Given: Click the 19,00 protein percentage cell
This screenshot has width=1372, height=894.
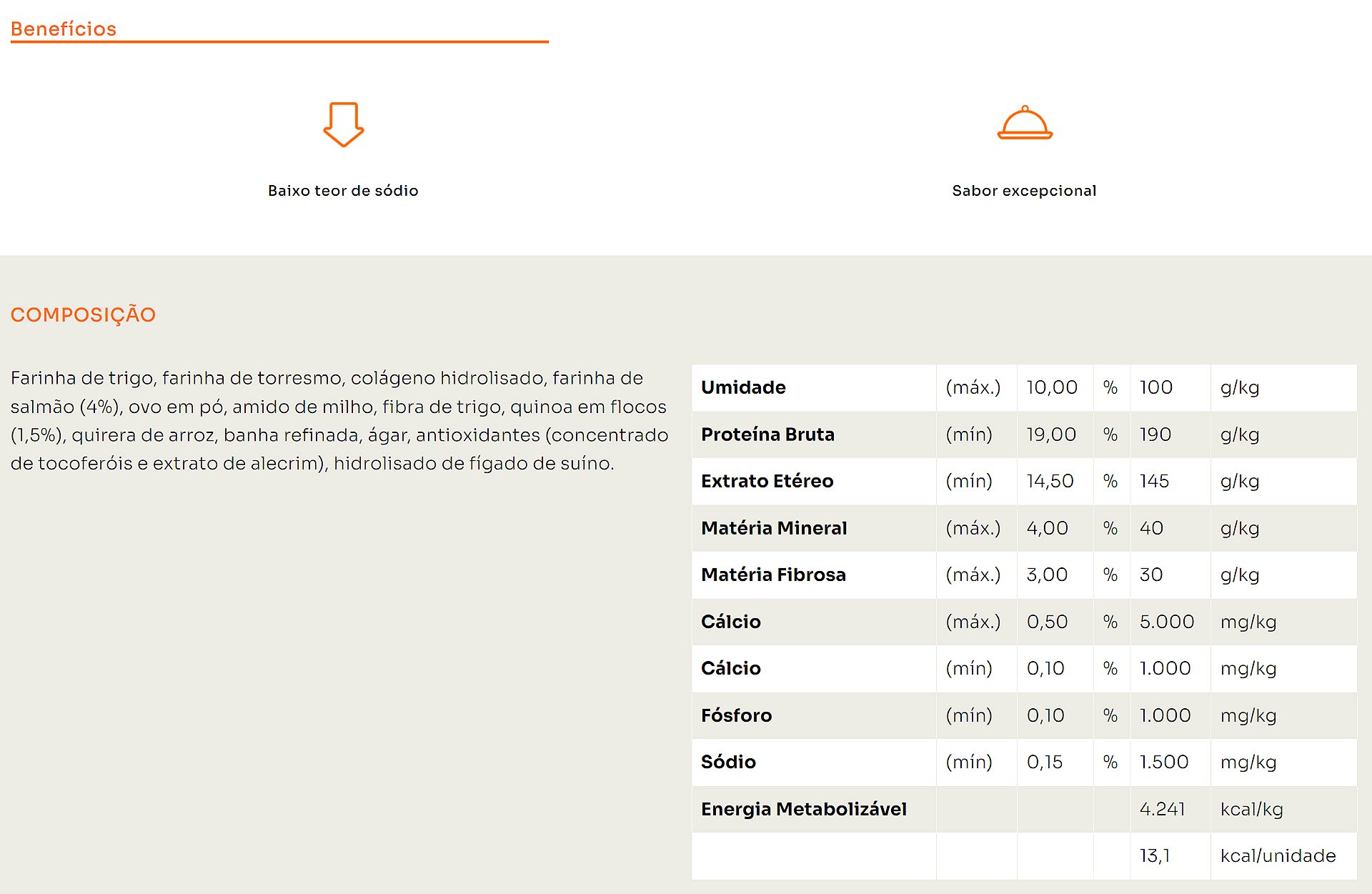Looking at the screenshot, I should pos(1051,434).
